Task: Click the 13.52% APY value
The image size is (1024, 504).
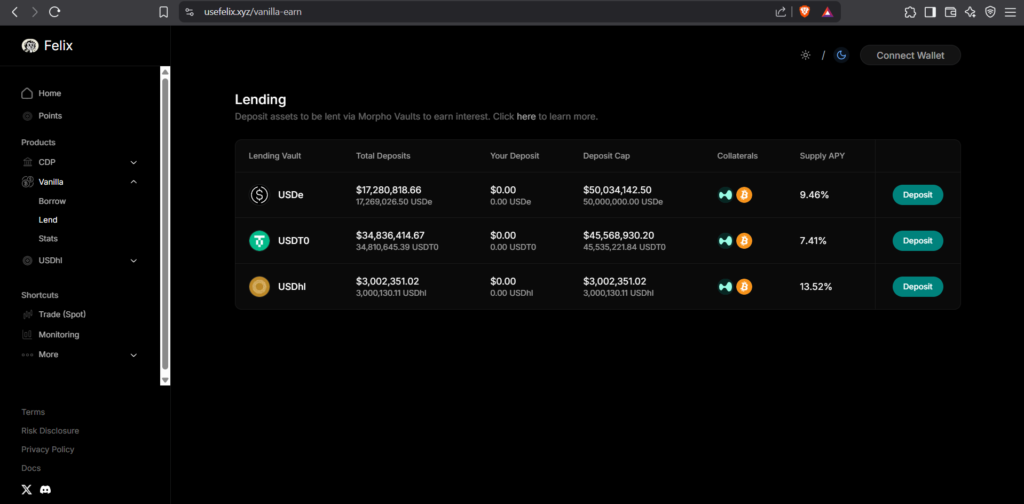Action: pyautogui.click(x=816, y=286)
